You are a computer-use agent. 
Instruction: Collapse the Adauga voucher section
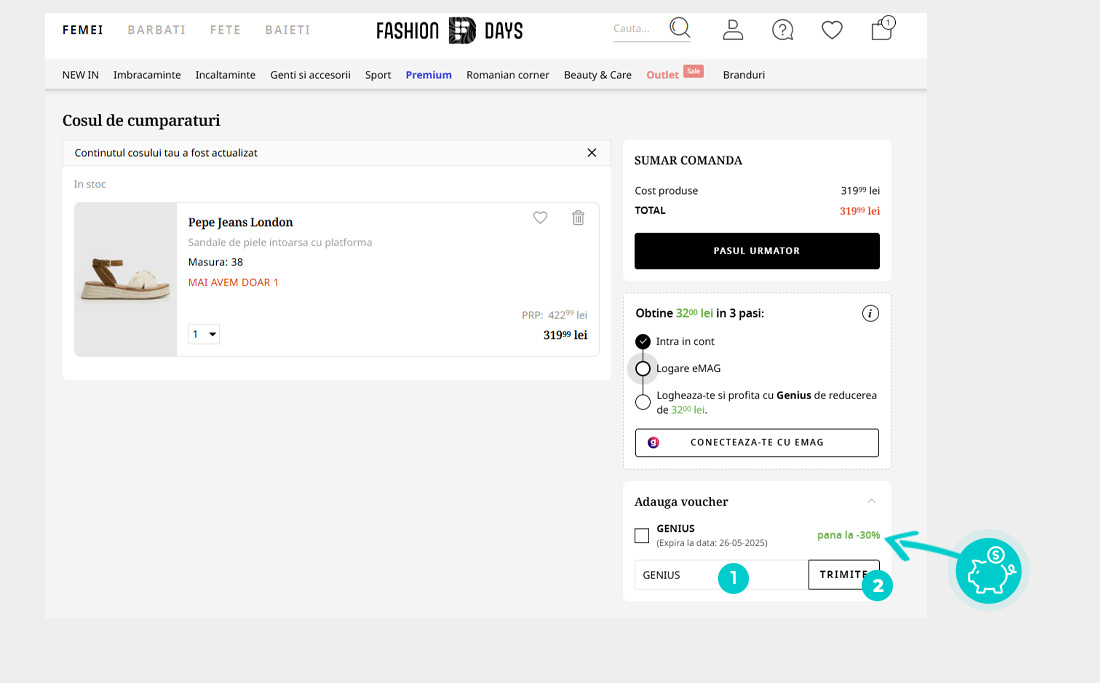[x=871, y=501]
